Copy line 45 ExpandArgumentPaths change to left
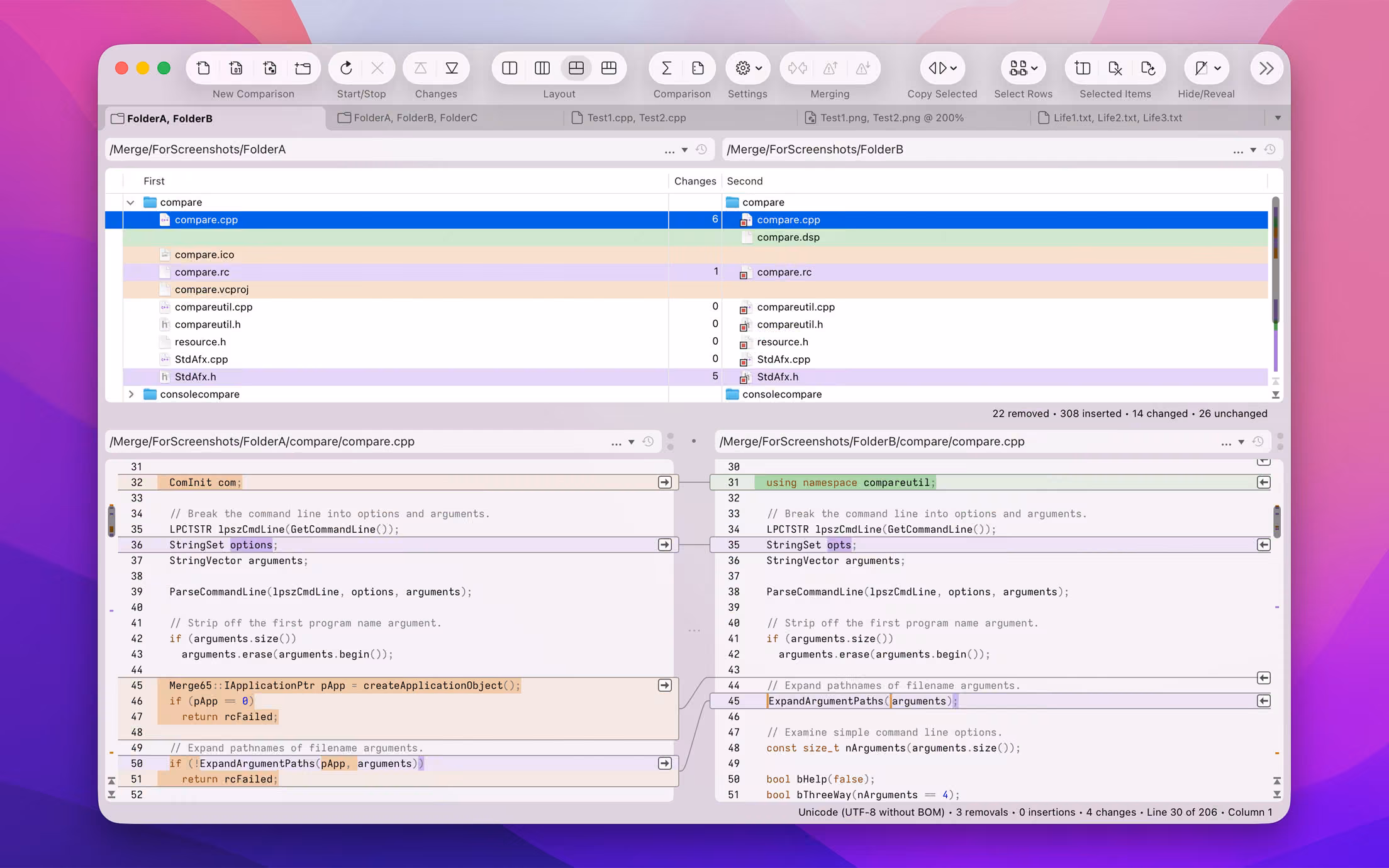The image size is (1389, 868). point(1264,701)
